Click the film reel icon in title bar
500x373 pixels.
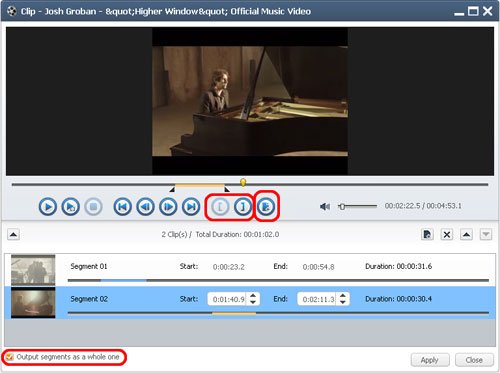click(x=12, y=11)
